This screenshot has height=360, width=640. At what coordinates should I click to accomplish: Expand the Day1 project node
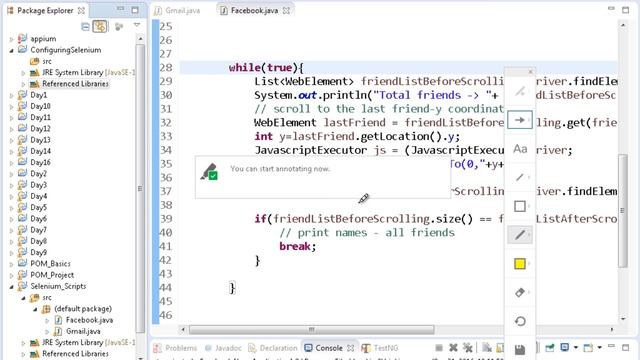11,96
